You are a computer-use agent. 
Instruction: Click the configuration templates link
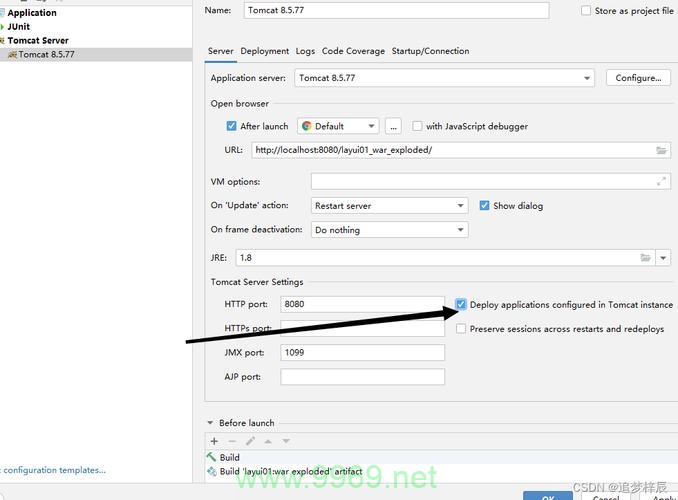click(54, 470)
